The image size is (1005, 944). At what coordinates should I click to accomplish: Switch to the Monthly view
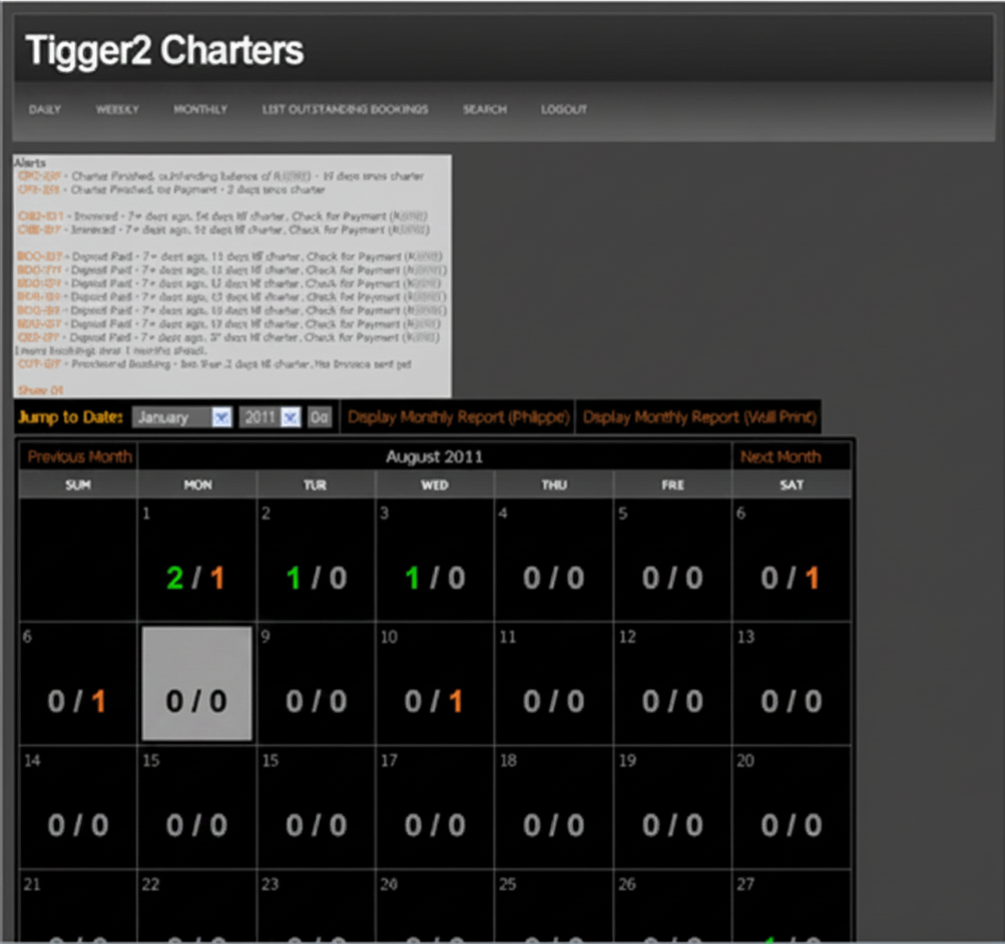click(200, 110)
